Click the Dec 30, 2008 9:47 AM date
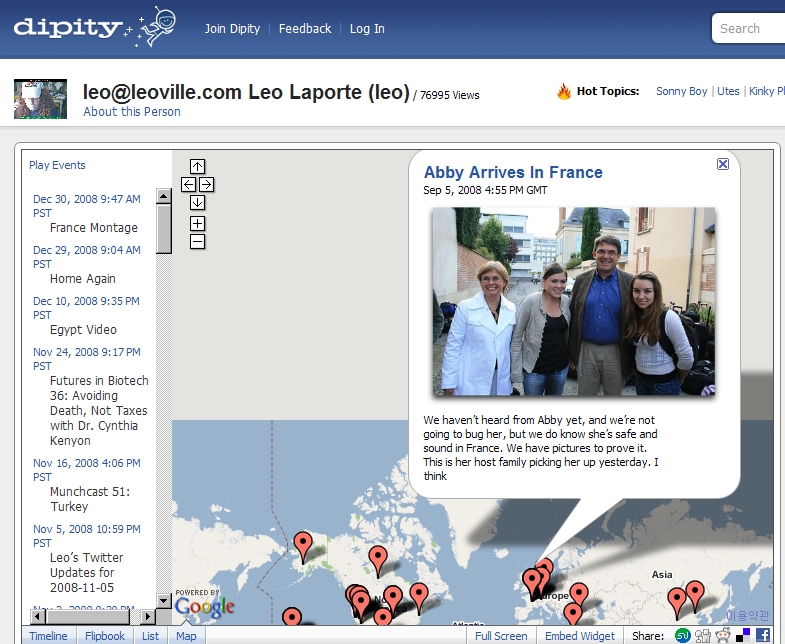Viewport: 785px width, 644px height. [x=87, y=206]
